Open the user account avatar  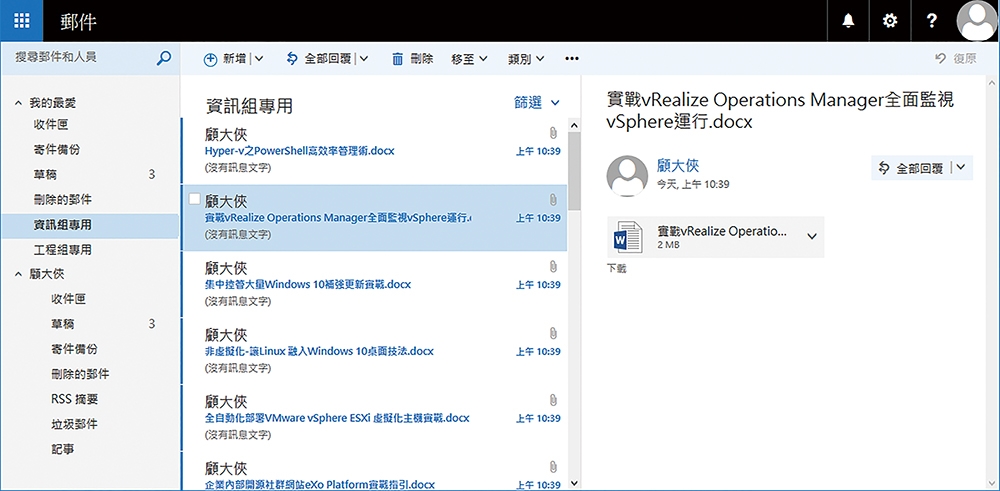pos(977,21)
